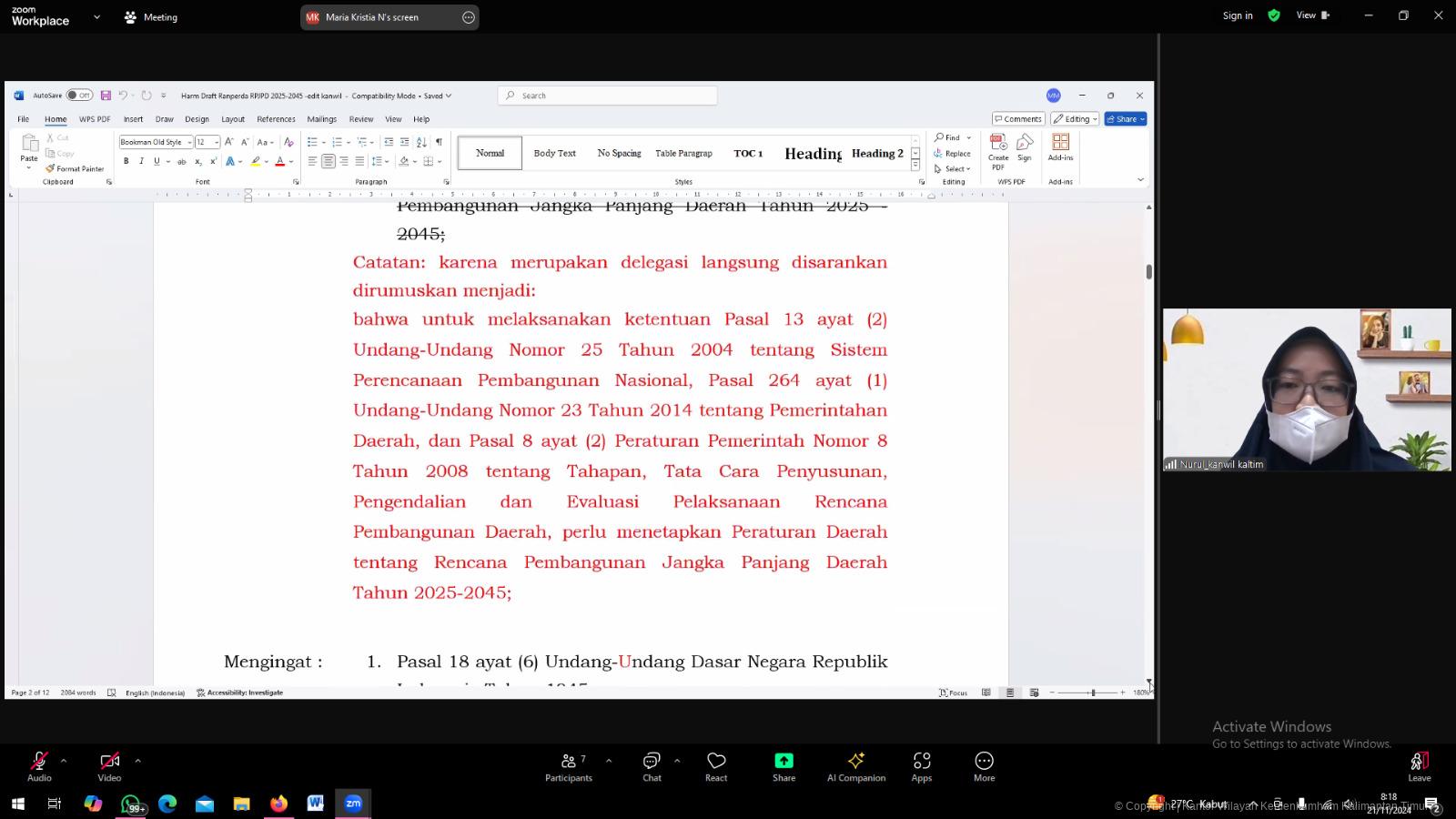Toggle underline formatting

pyautogui.click(x=157, y=161)
